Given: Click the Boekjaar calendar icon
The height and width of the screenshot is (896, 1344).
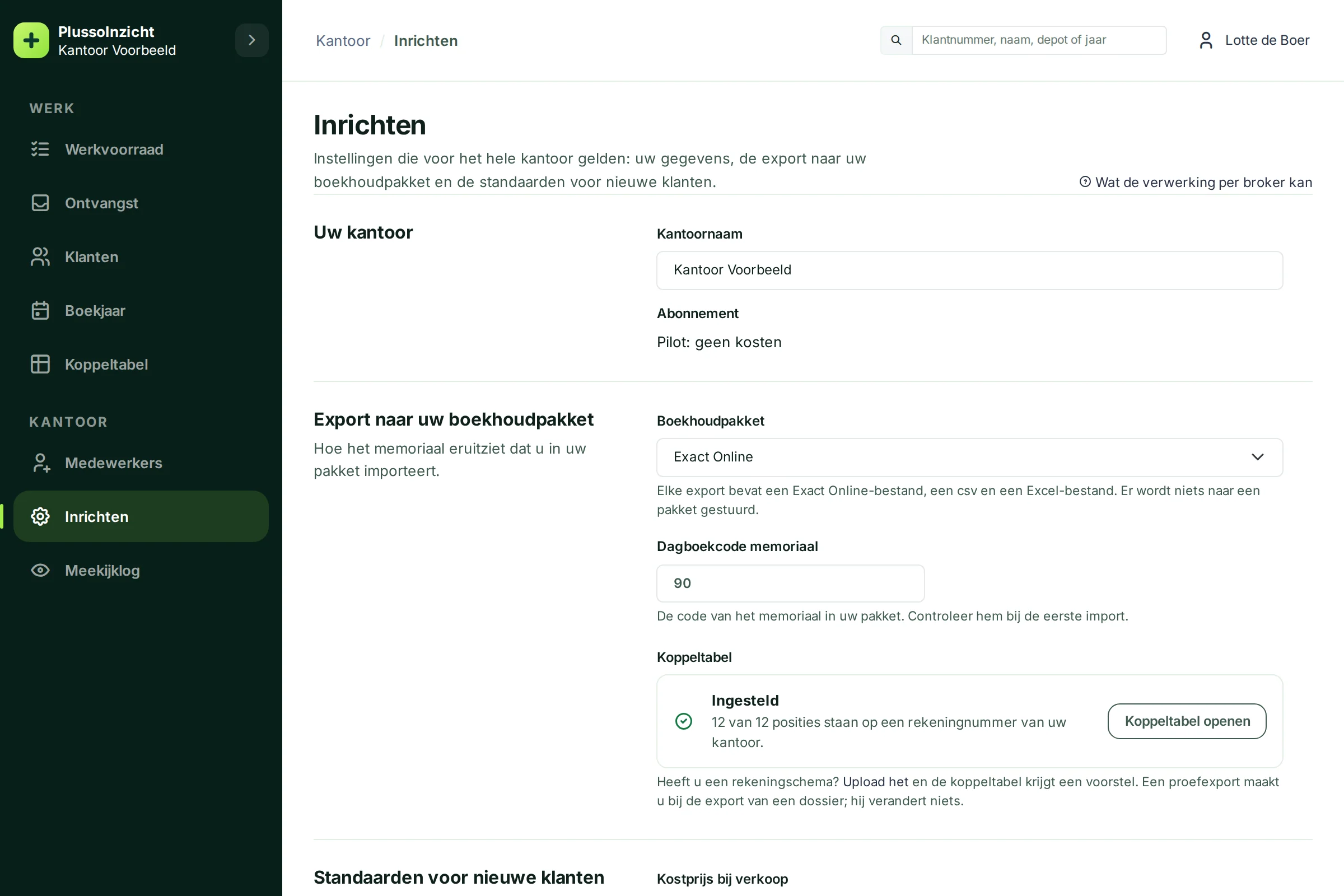Looking at the screenshot, I should 40,310.
